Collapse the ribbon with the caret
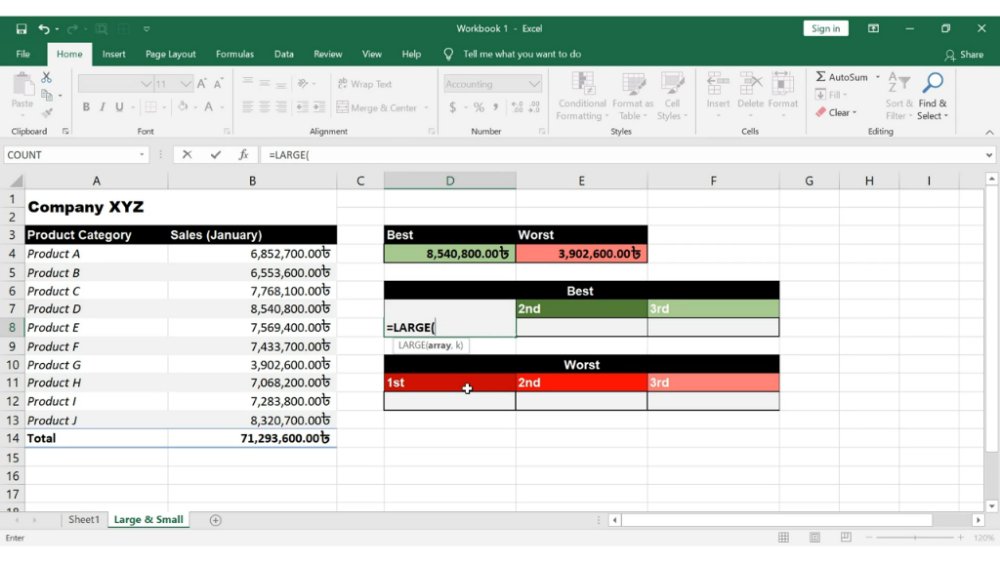1000x562 pixels. point(989,132)
